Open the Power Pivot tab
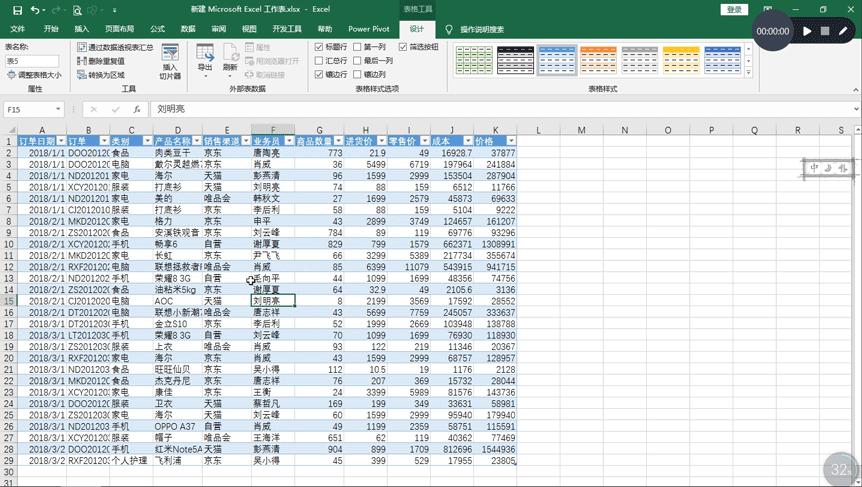This screenshot has width=862, height=487. click(x=368, y=29)
